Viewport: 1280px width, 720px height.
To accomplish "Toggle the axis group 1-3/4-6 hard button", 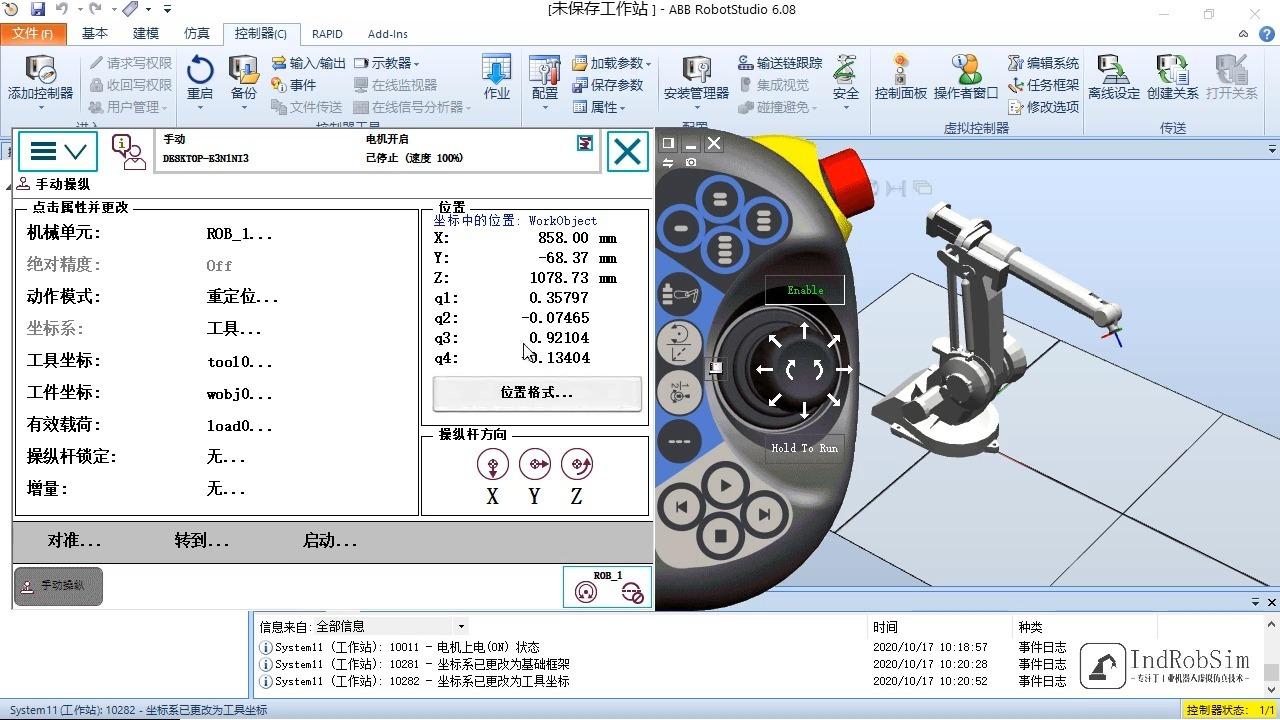I will [679, 393].
